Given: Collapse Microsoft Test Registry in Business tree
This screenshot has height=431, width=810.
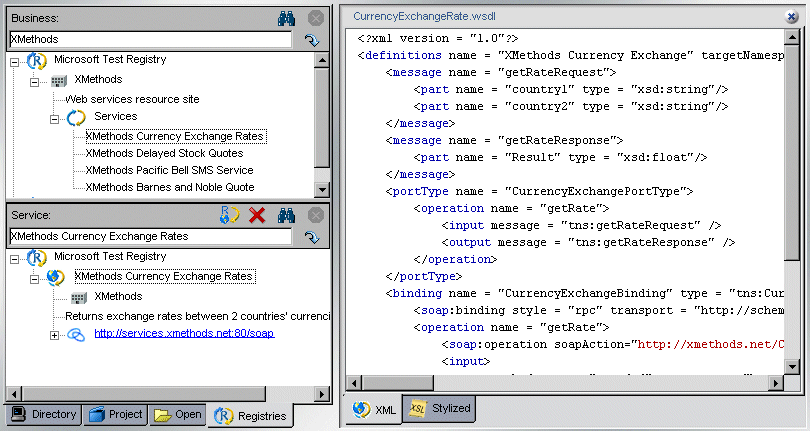Looking at the screenshot, I should [14, 62].
